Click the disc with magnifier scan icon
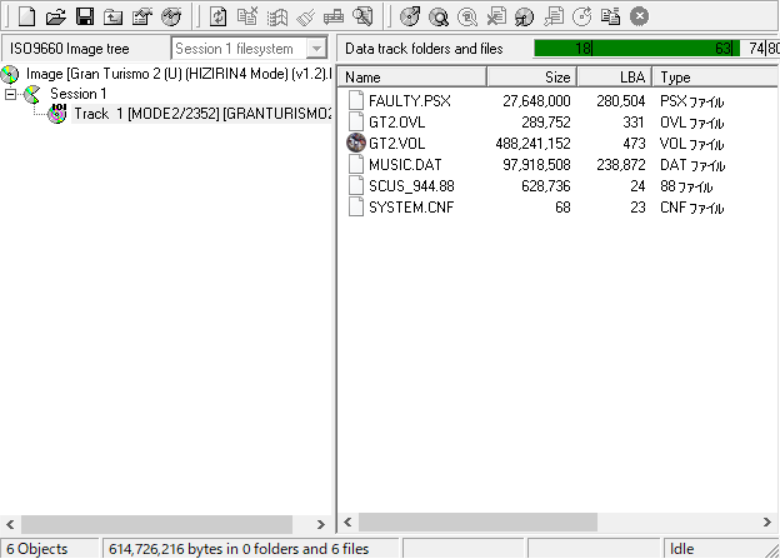The height and width of the screenshot is (558, 780). coord(439,17)
